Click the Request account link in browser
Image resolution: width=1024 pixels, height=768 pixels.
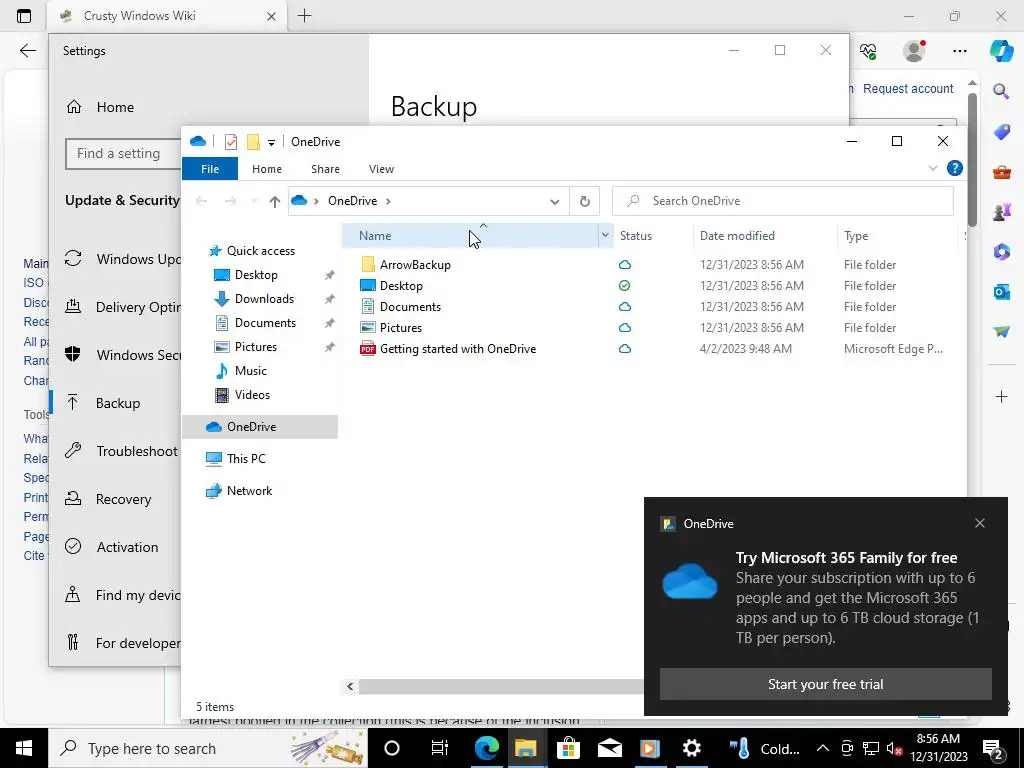point(908,89)
